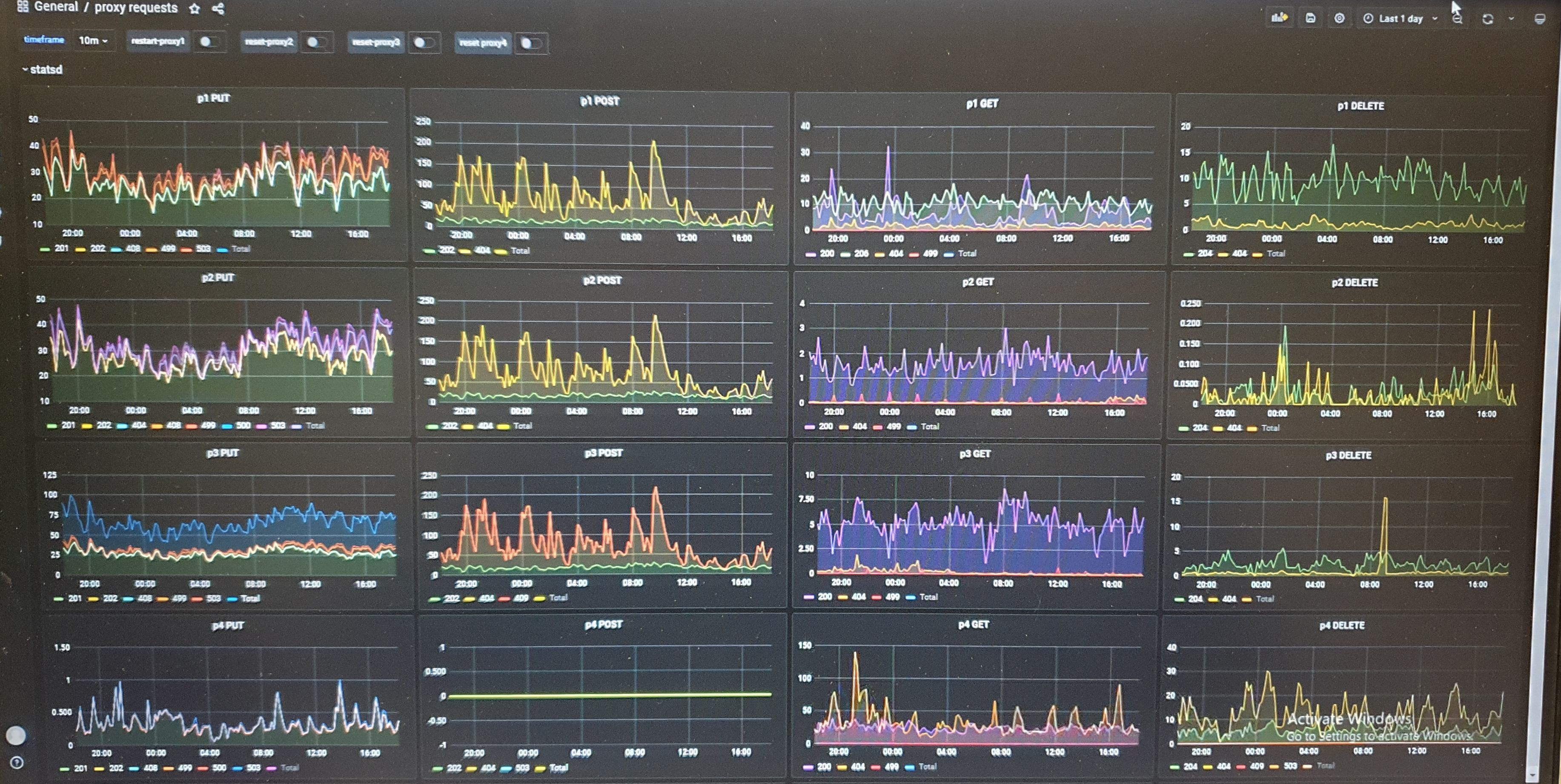Open the dashboards grid icon

point(23,7)
